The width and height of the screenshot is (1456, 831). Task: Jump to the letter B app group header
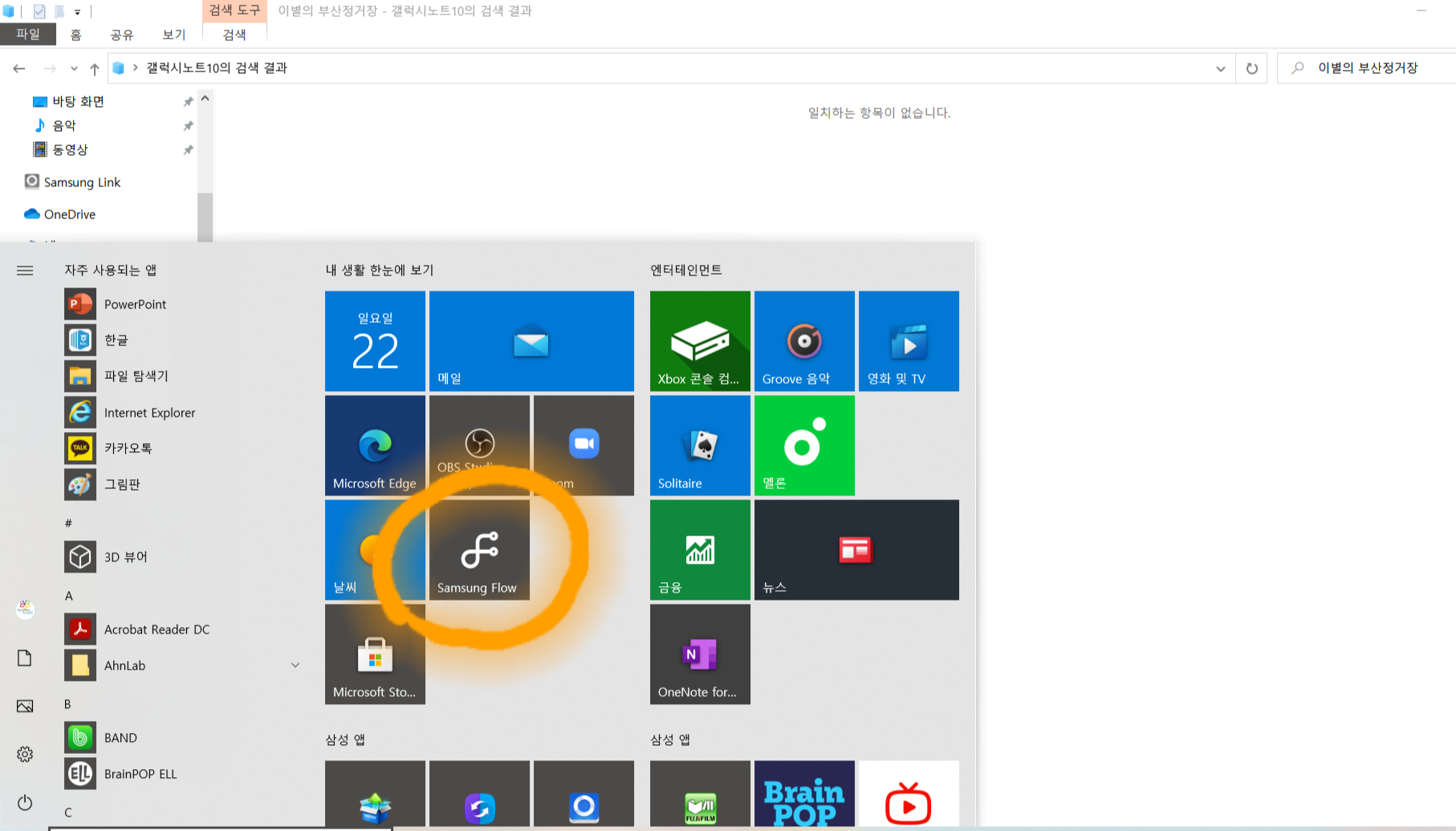tap(67, 704)
